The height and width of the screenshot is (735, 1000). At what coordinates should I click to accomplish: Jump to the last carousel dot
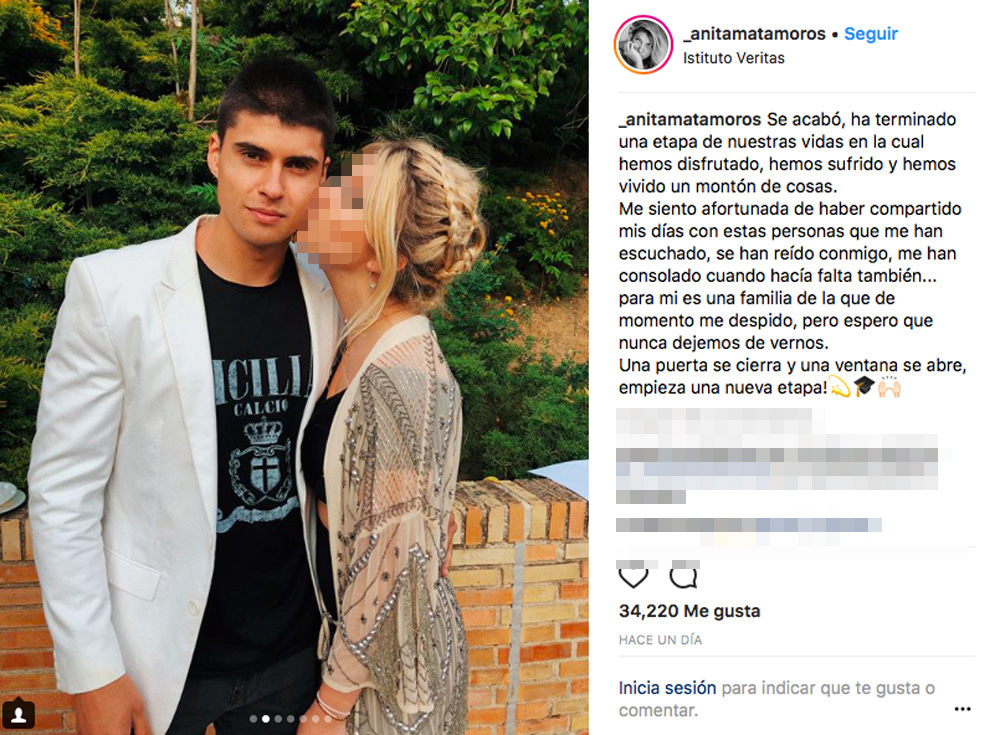tap(328, 719)
